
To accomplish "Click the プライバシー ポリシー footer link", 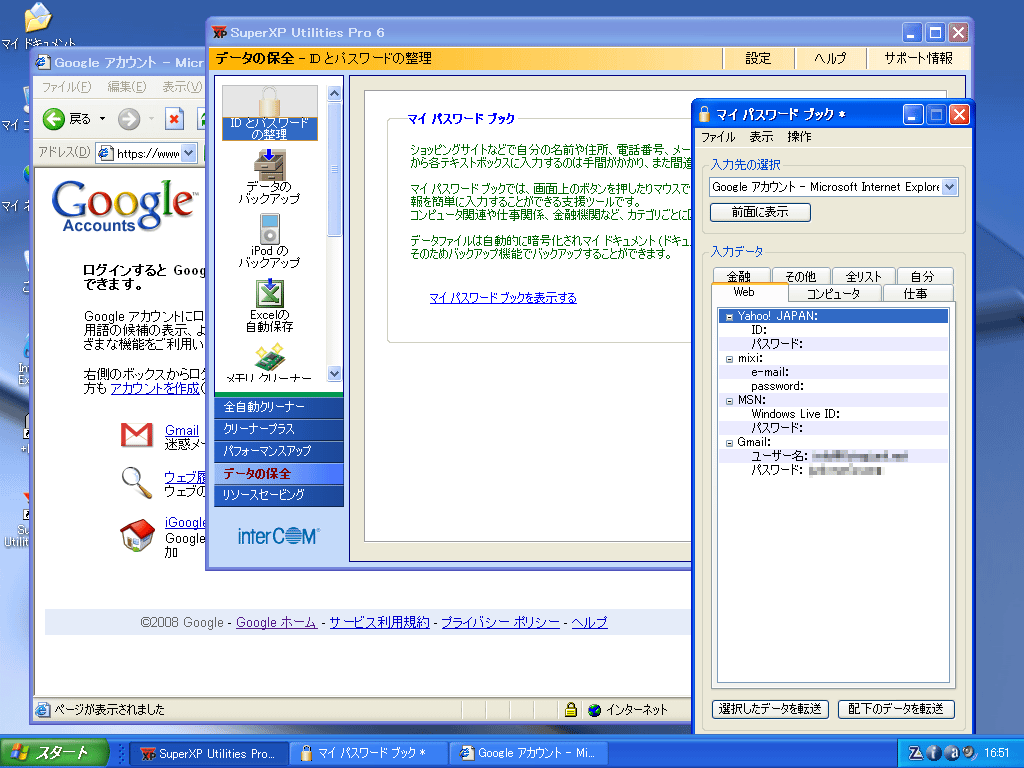I will tap(500, 622).
